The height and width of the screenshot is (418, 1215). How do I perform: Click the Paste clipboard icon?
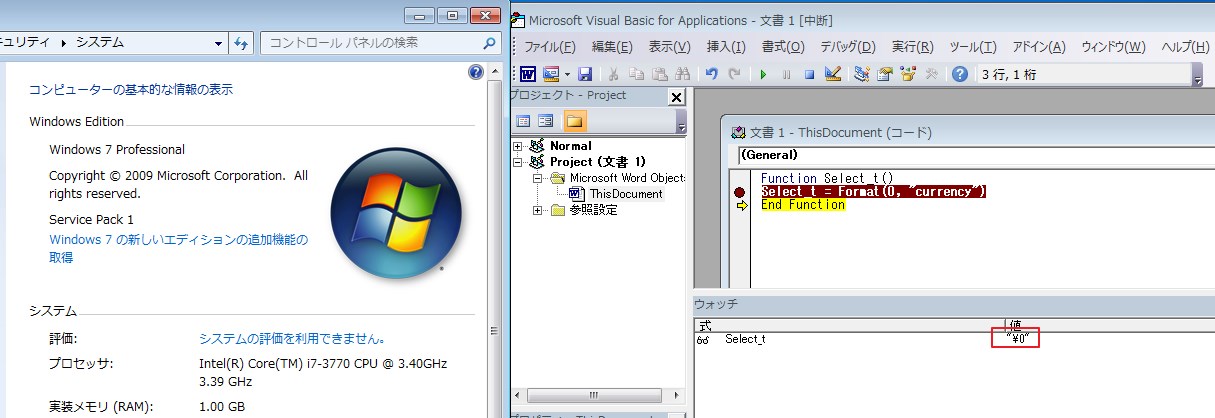(x=660, y=74)
